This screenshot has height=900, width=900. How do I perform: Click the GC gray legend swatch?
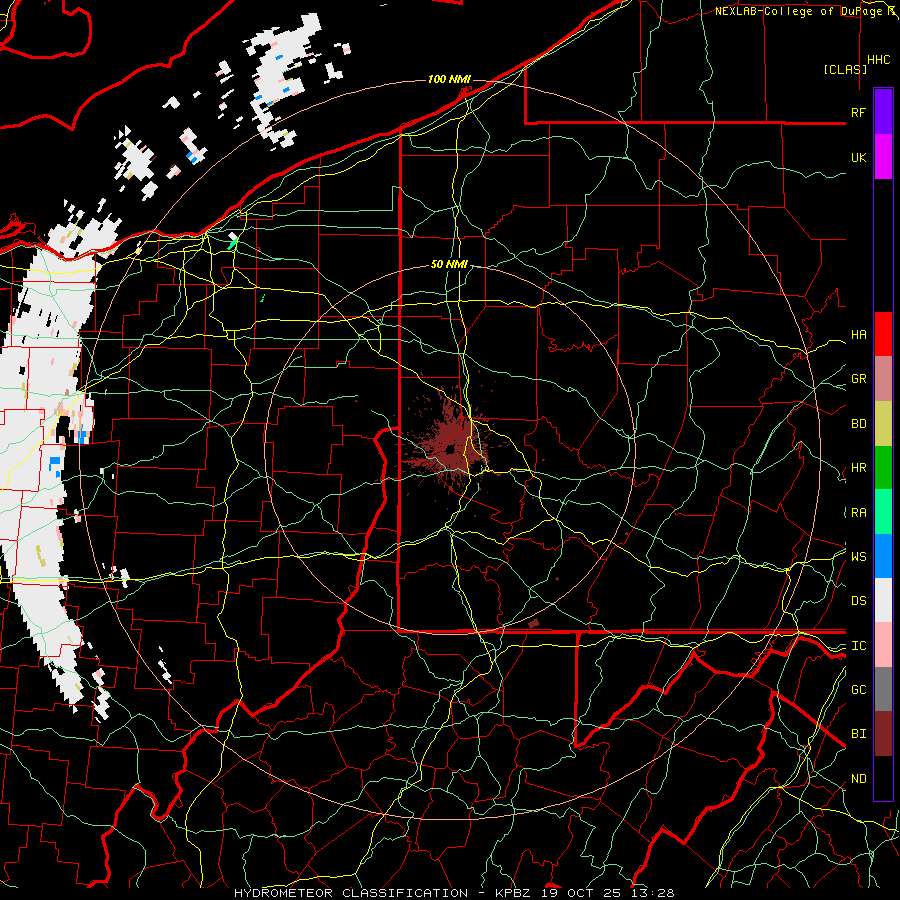coord(883,689)
